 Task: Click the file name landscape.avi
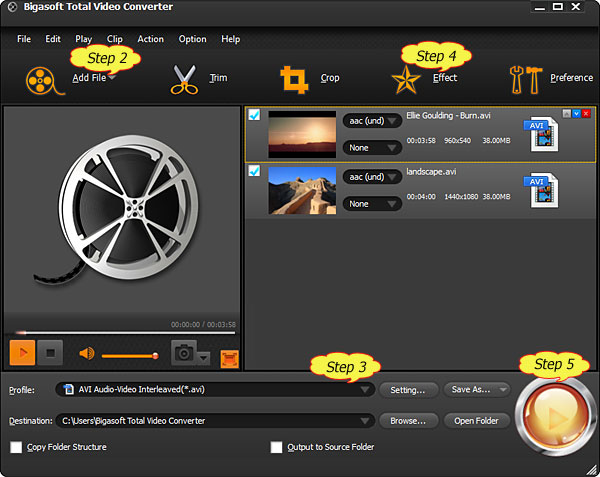pyautogui.click(x=431, y=172)
